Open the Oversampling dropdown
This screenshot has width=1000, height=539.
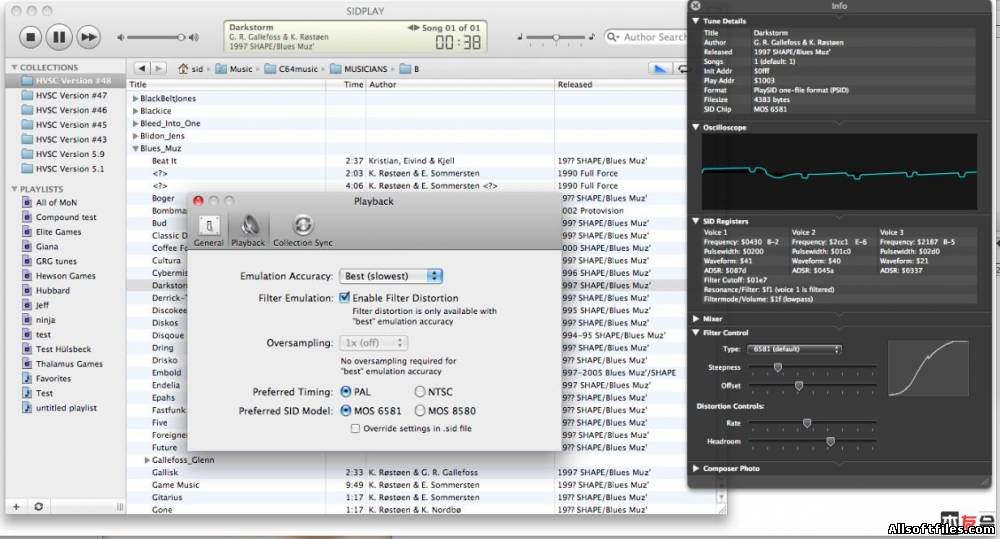coord(374,343)
